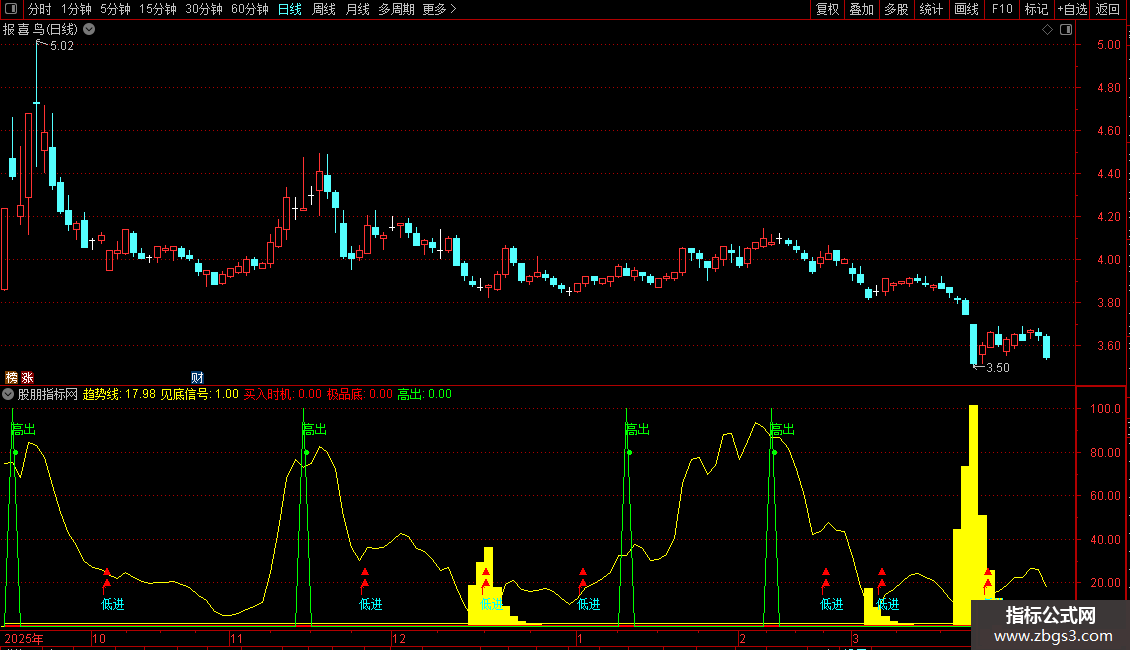Image resolution: width=1130 pixels, height=650 pixels.
Task: Click the 见底信号: 1.00 label
Action: click(x=199, y=394)
